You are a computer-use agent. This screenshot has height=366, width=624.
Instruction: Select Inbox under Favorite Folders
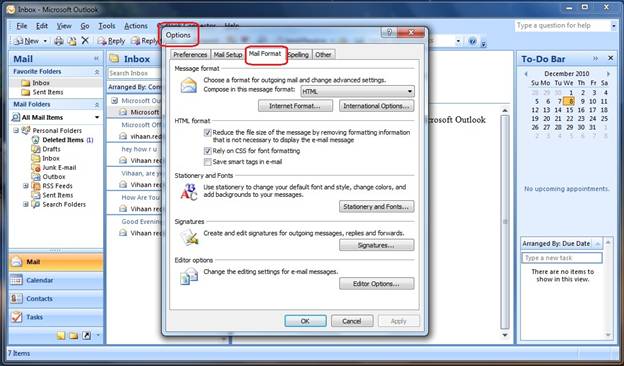point(41,83)
